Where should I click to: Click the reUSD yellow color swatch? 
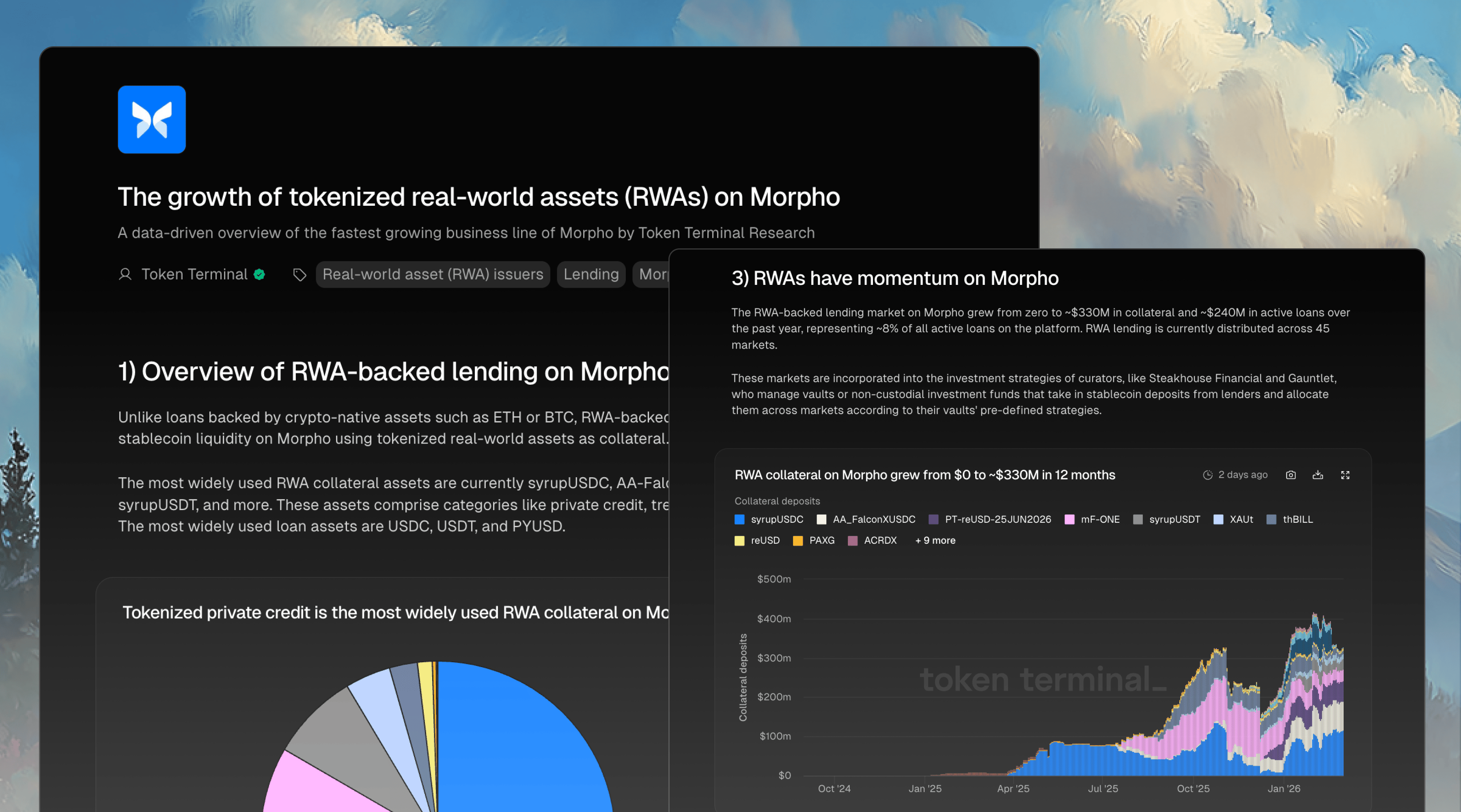click(x=739, y=541)
